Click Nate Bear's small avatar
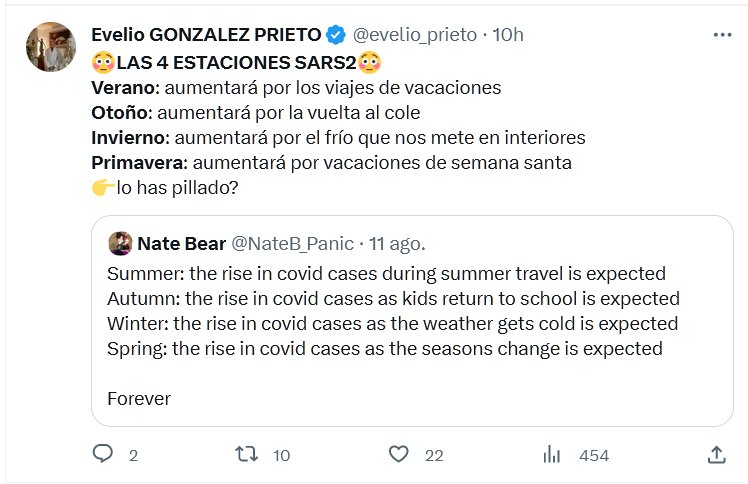748x484 pixels. tap(120, 243)
